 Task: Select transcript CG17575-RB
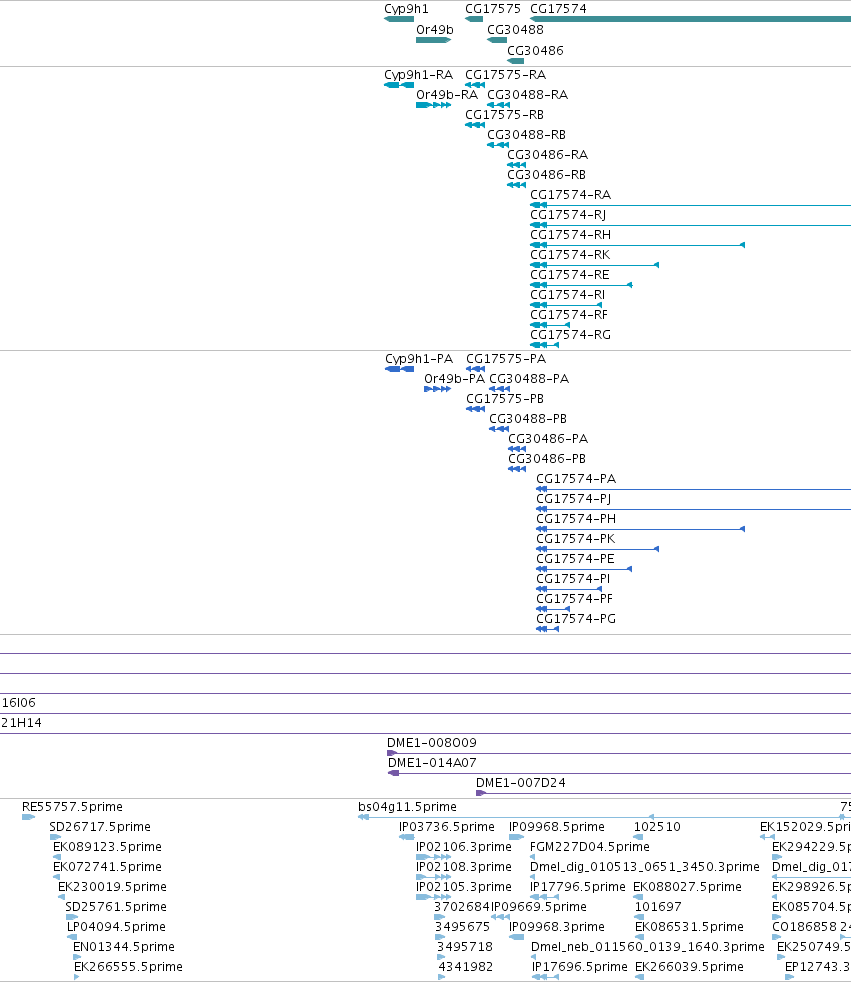pos(475,125)
